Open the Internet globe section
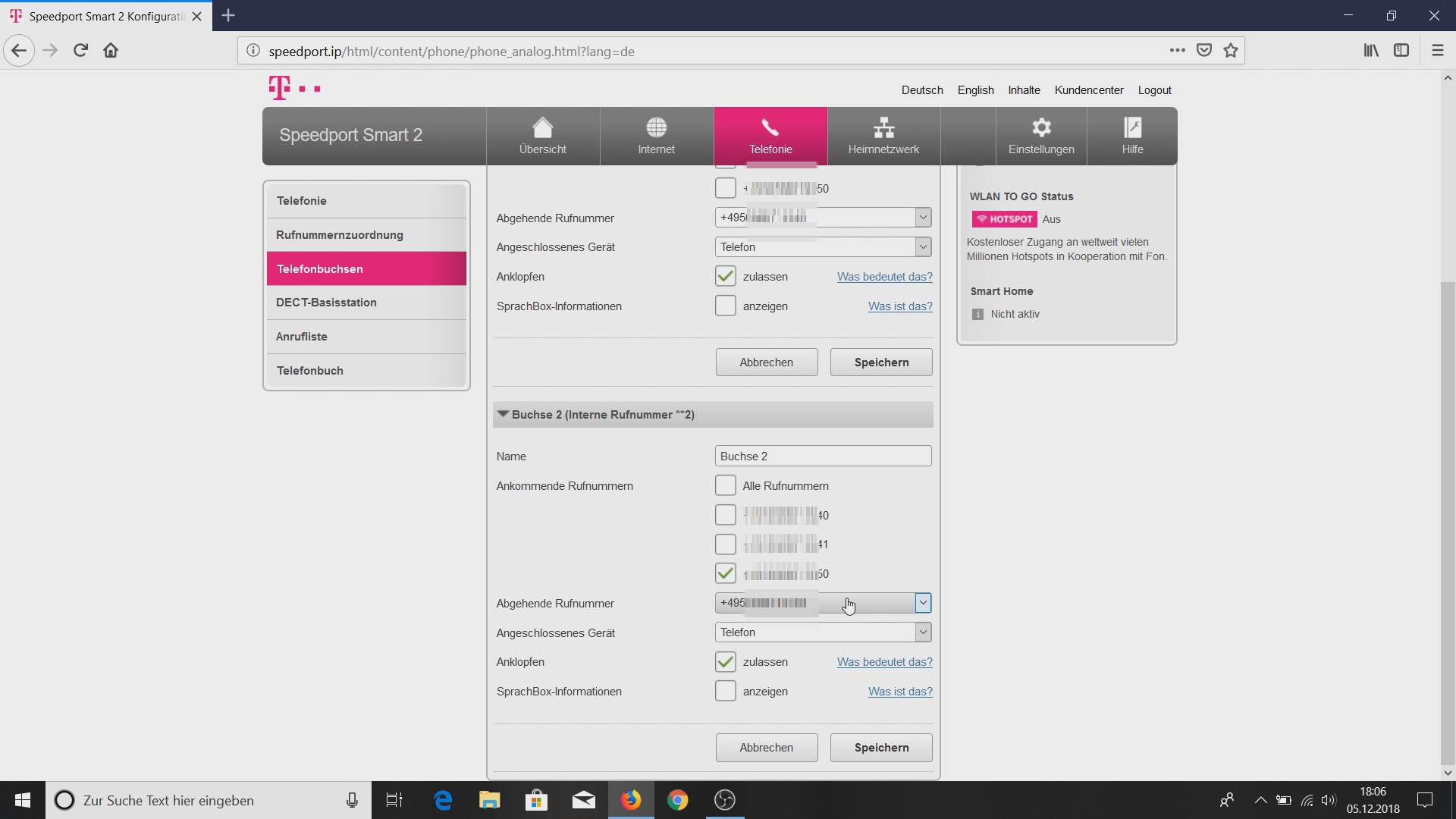The width and height of the screenshot is (1456, 819). (657, 136)
